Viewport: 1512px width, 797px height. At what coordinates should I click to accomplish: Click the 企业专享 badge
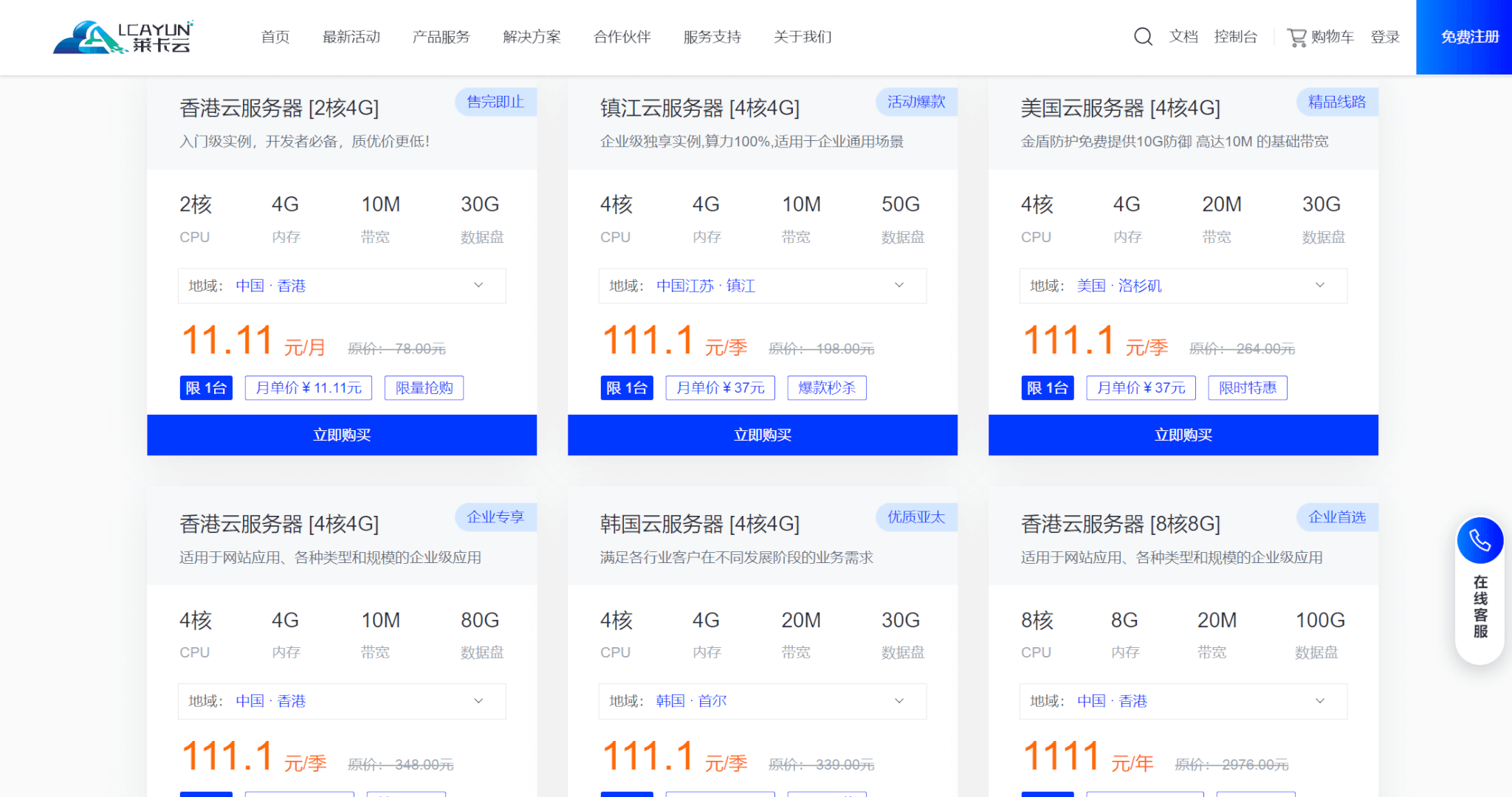495,517
